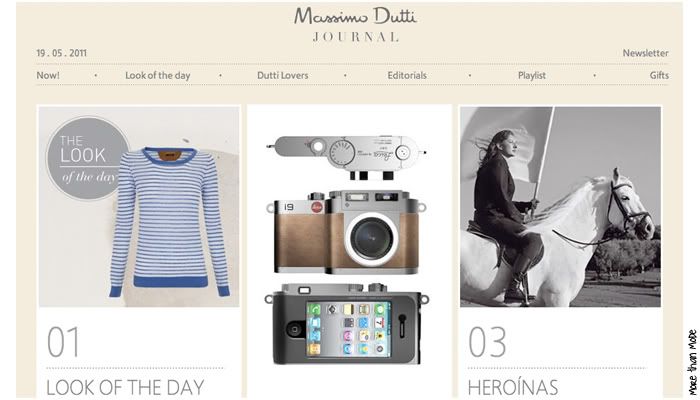Click the top-view camera image
The height and width of the screenshot is (400, 700).
[346, 157]
